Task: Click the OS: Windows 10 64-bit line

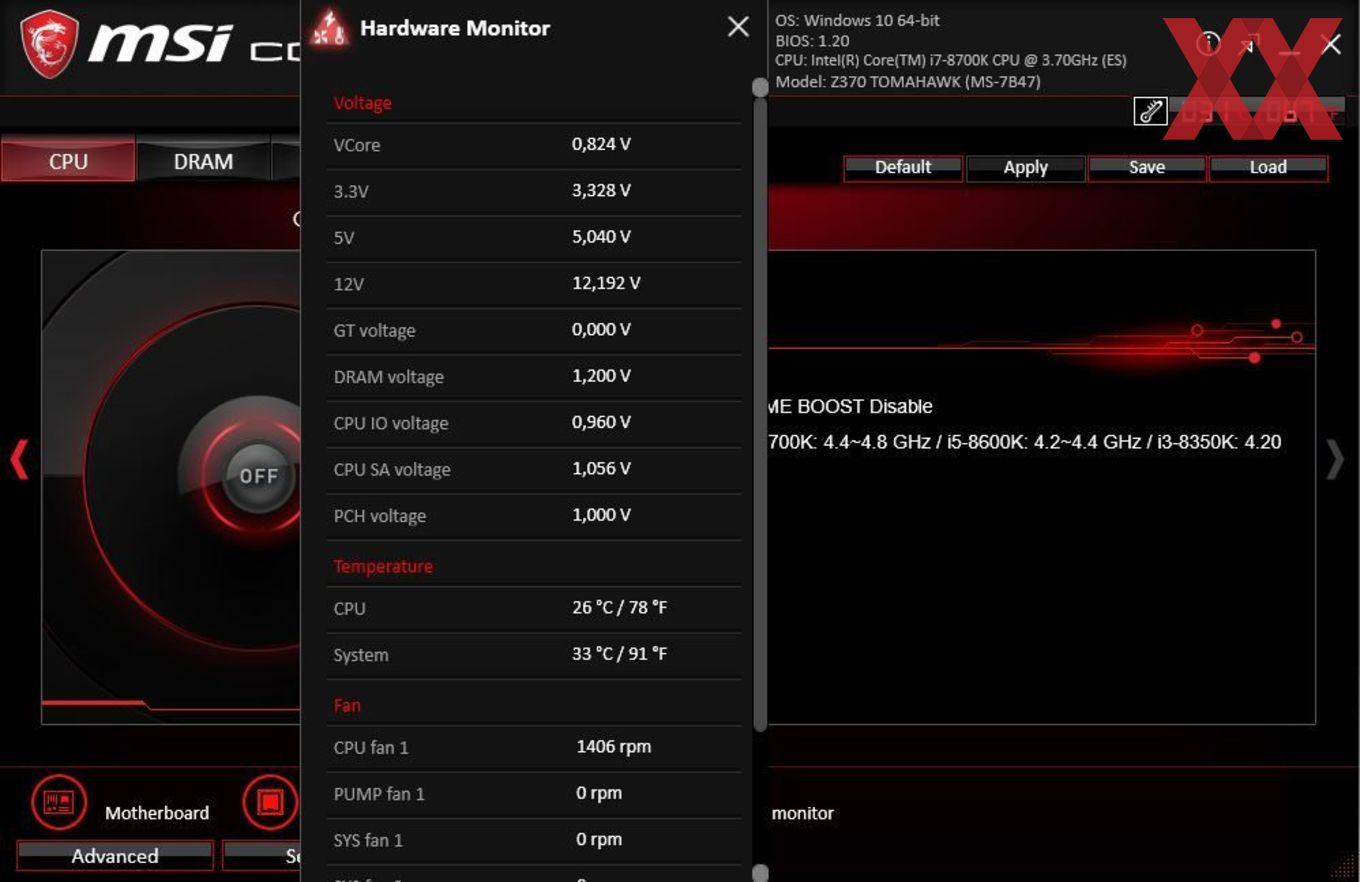Action: click(857, 20)
